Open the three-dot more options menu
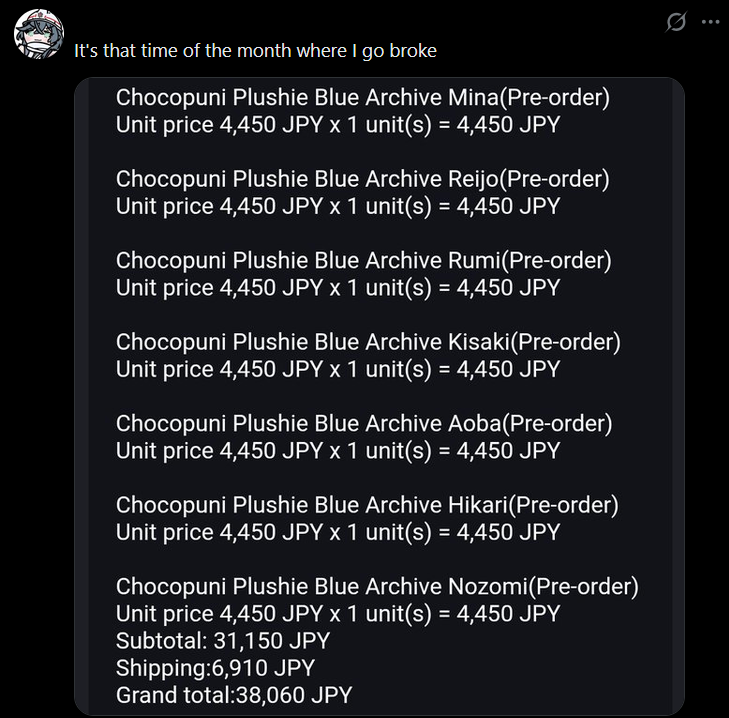Image resolution: width=729 pixels, height=718 pixels. [710, 21]
